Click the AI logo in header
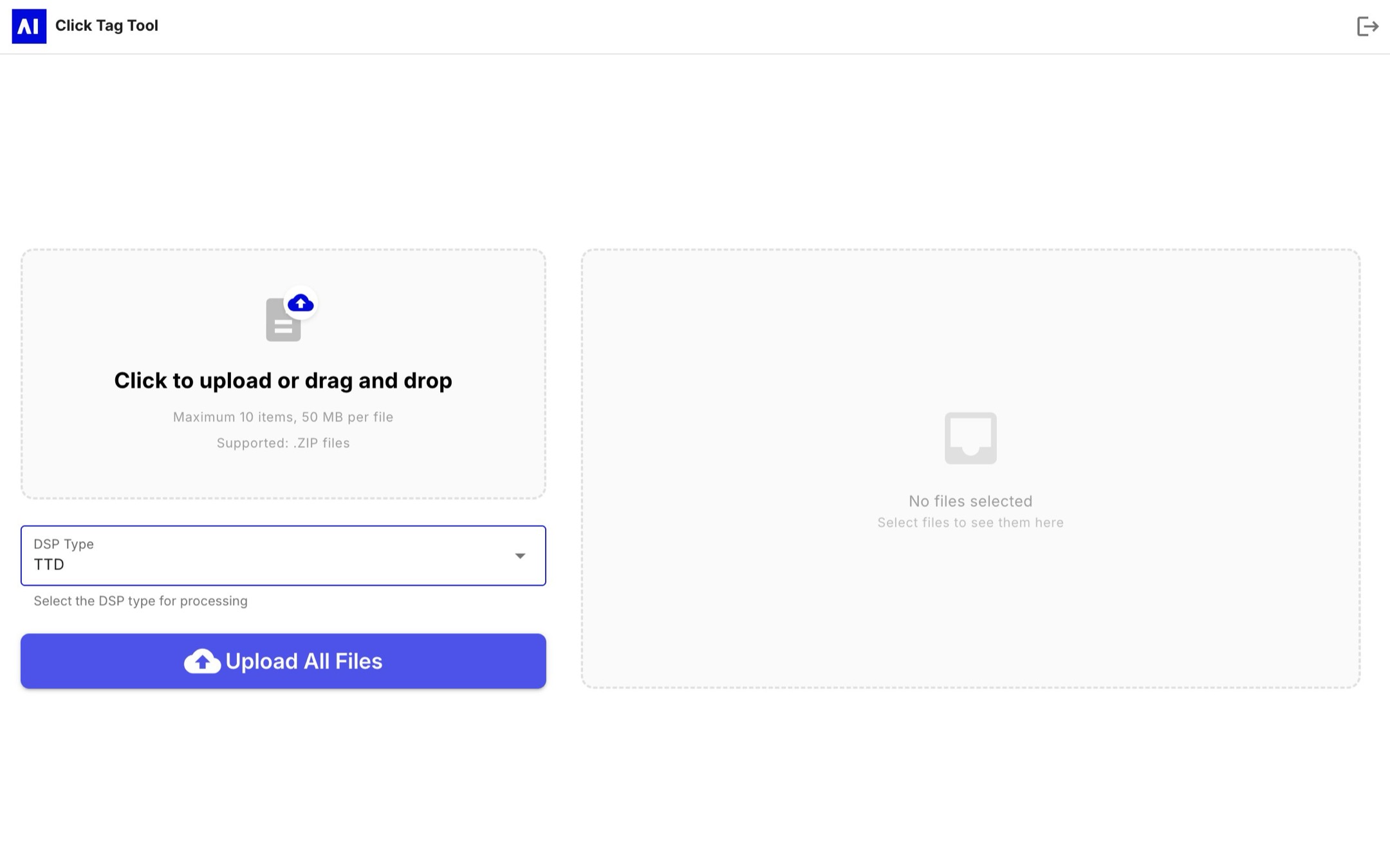Image resolution: width=1390 pixels, height=868 pixels. 29,26
